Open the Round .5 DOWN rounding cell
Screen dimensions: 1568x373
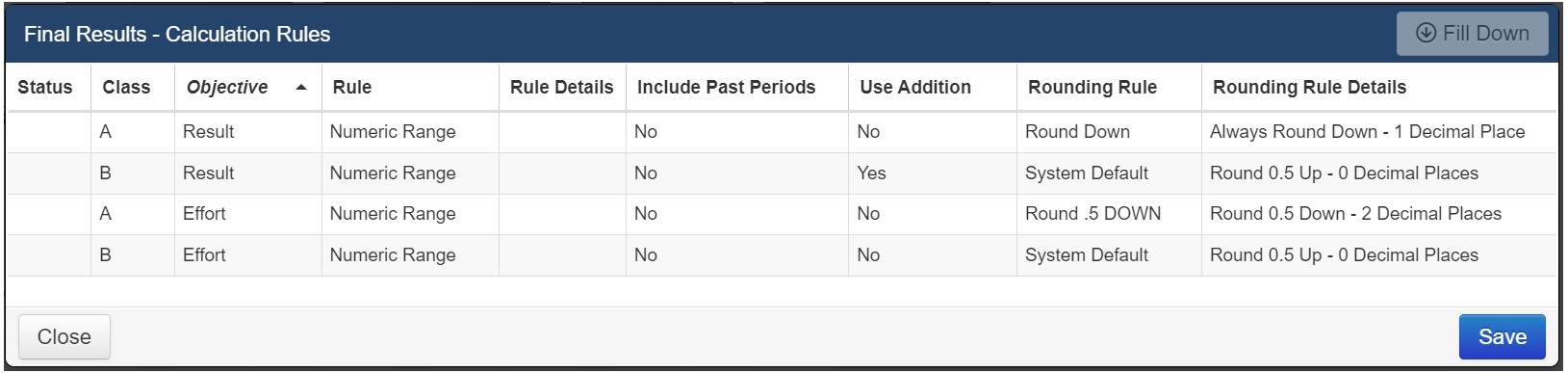pos(1109,214)
